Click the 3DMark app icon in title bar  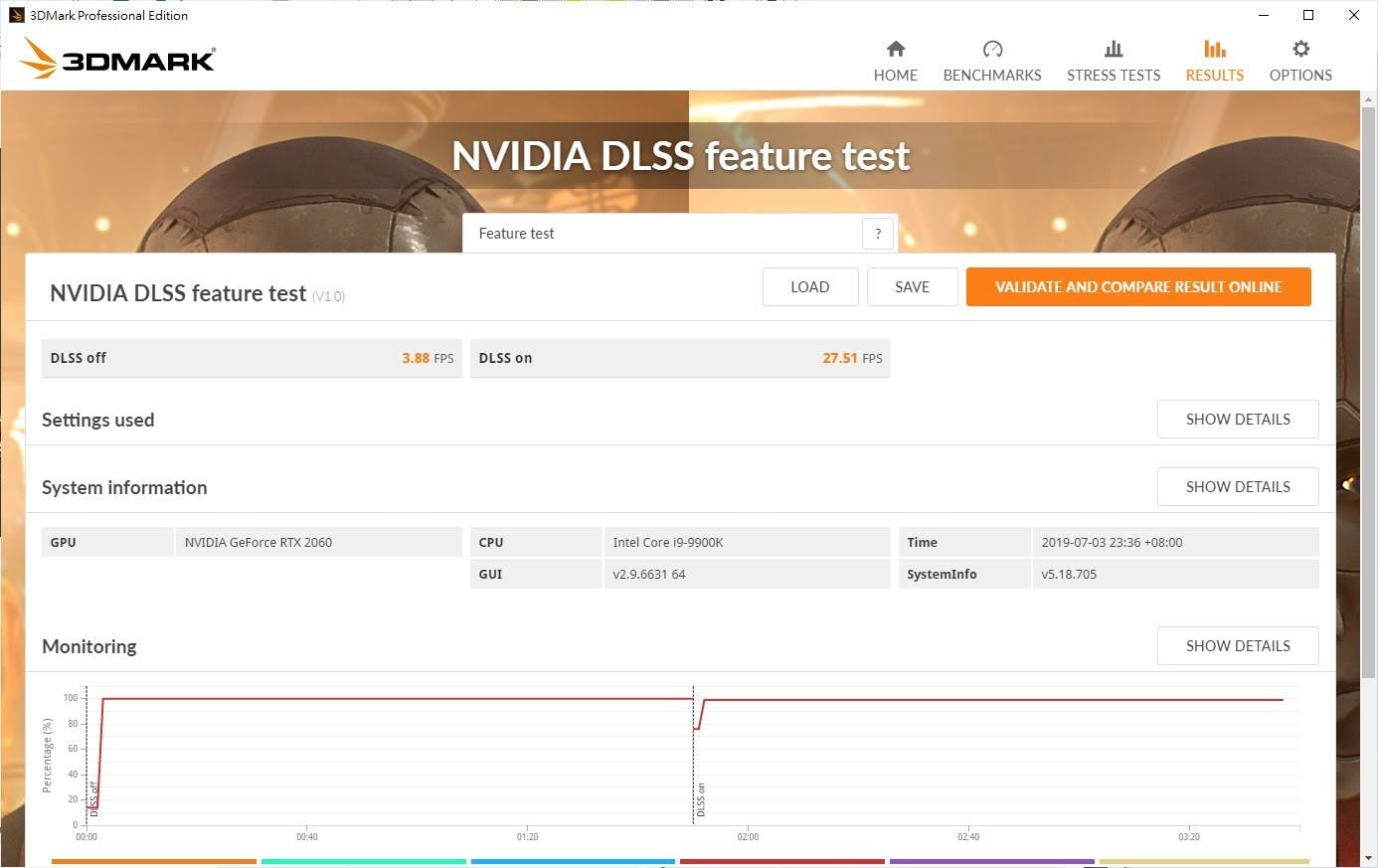15,15
